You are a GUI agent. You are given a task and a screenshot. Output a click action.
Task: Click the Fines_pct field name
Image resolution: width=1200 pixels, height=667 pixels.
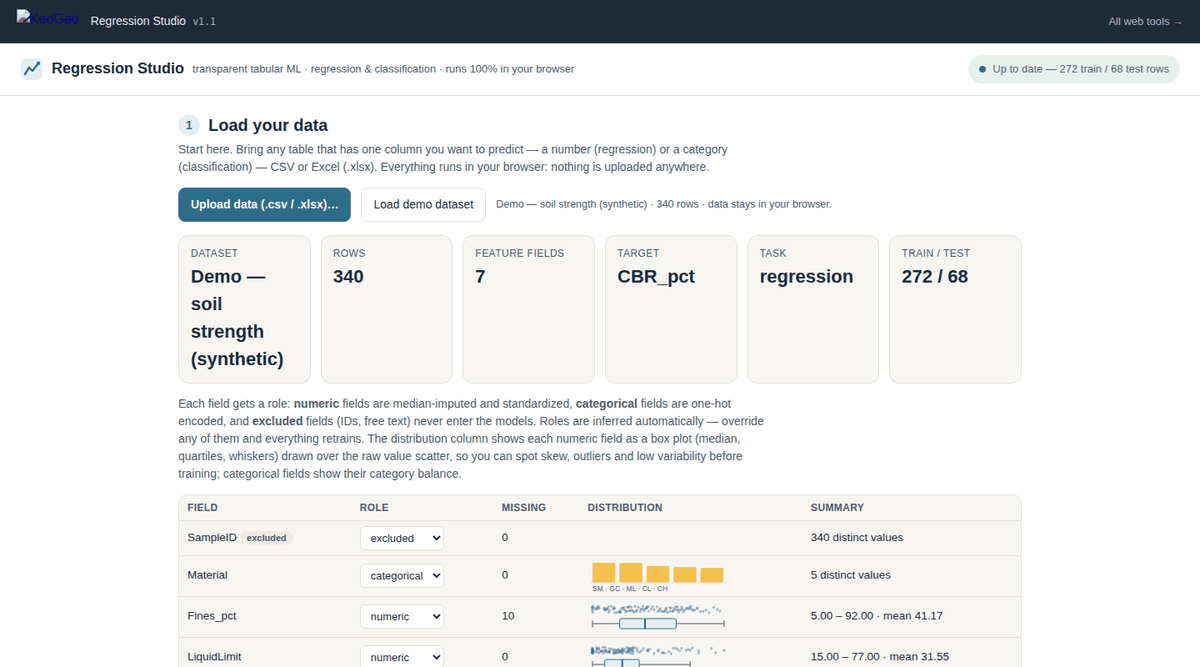pos(212,616)
